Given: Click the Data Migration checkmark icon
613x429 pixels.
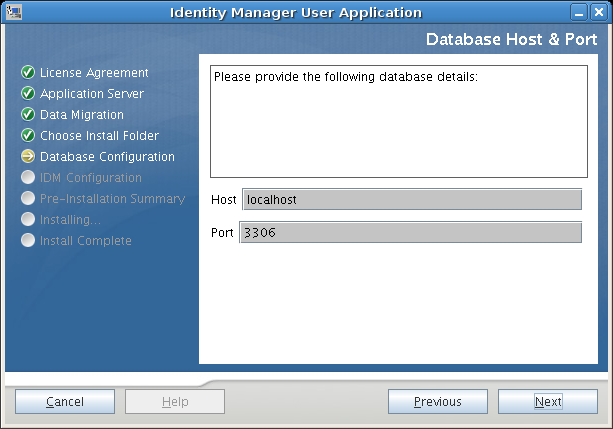Looking at the screenshot, I should coord(28,115).
